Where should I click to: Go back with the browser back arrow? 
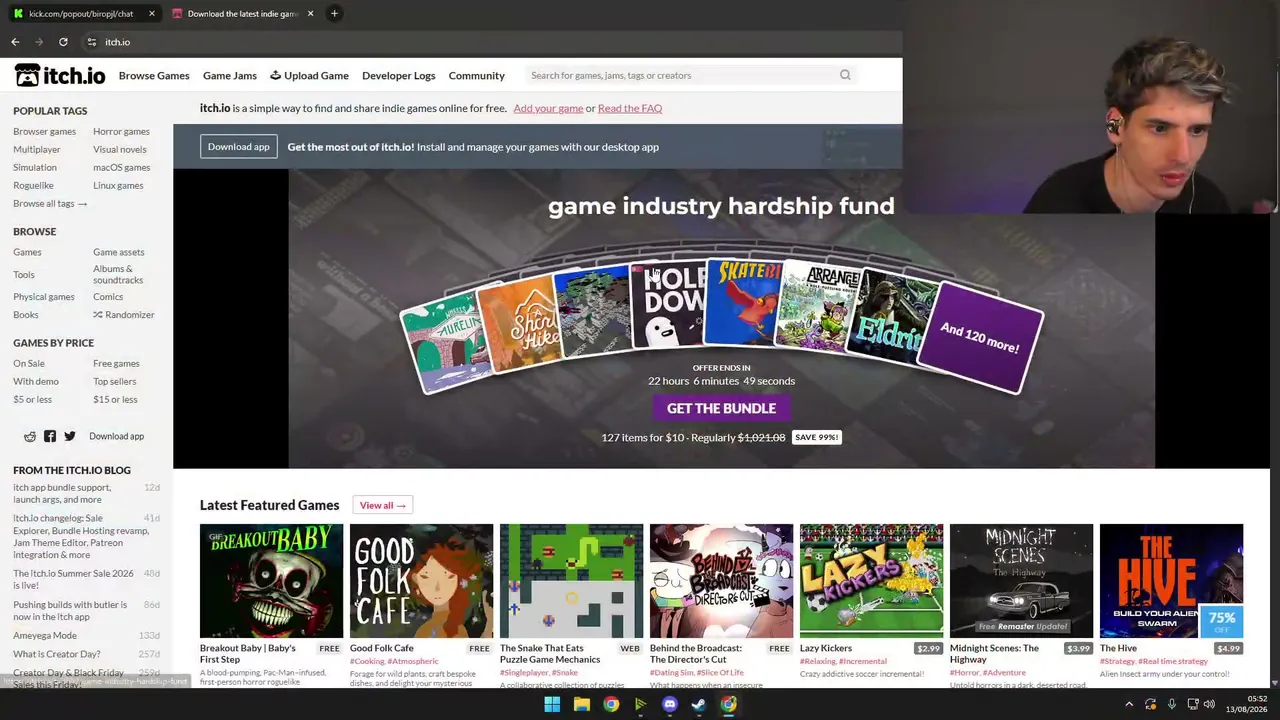15,42
